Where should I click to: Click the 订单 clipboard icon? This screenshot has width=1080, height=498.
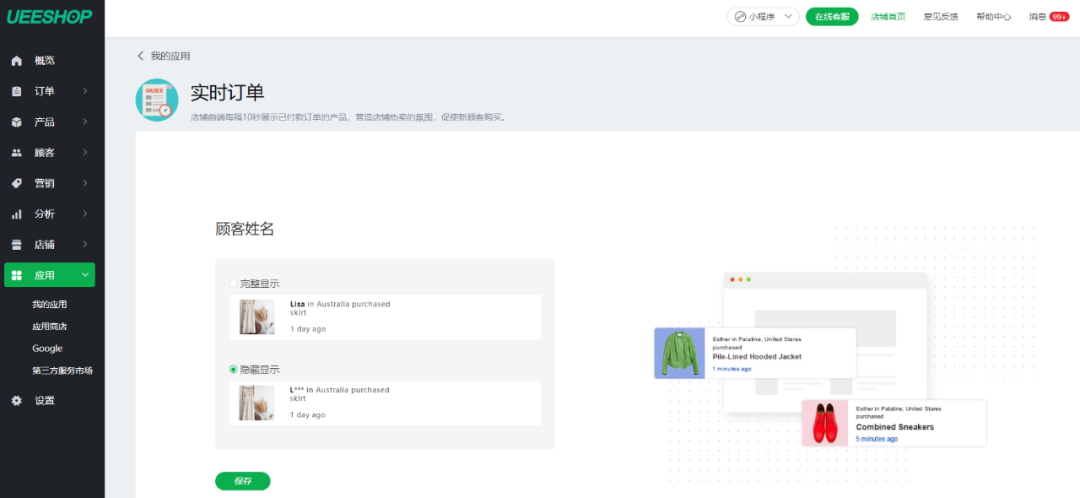coord(17,91)
